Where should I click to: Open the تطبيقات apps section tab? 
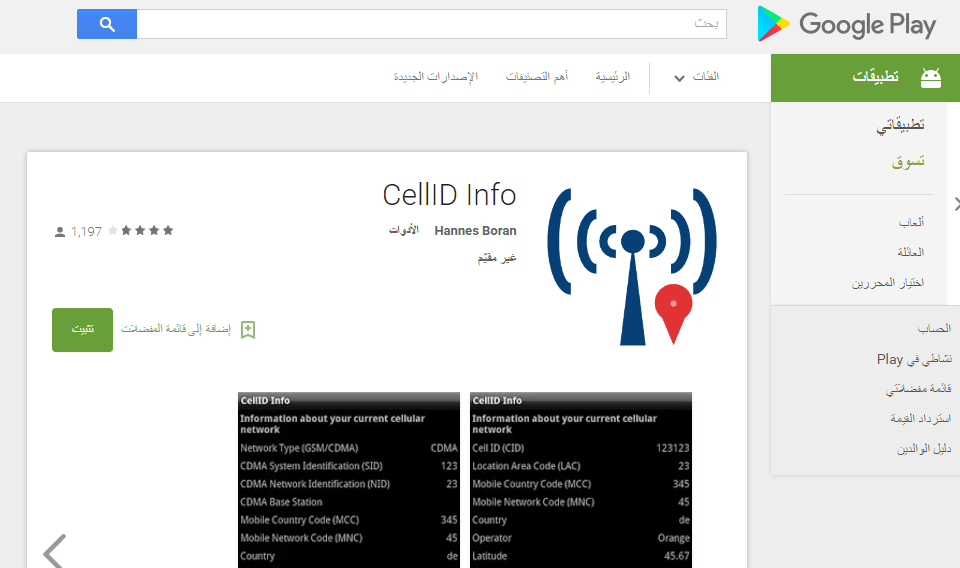coord(865,78)
